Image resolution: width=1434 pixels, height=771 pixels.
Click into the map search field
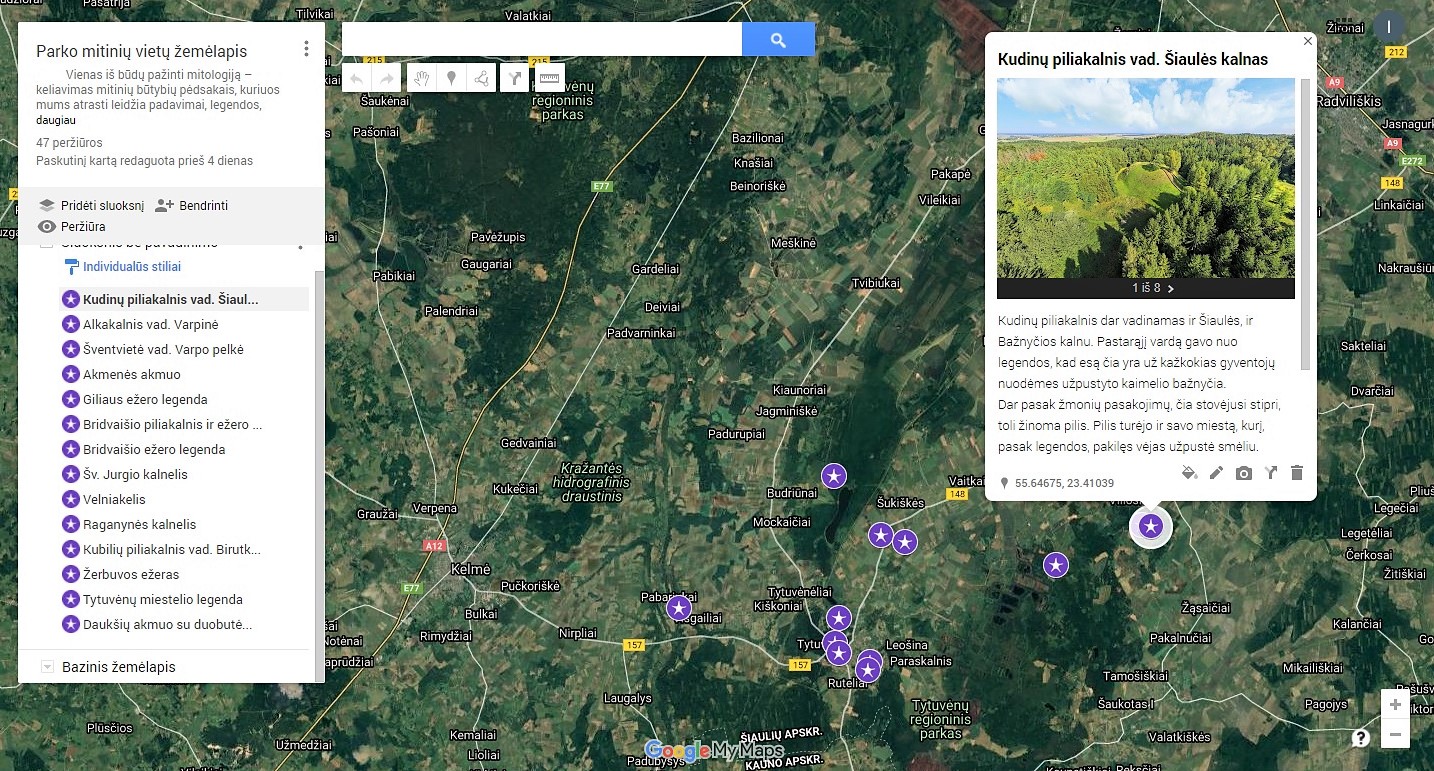[x=541, y=40]
